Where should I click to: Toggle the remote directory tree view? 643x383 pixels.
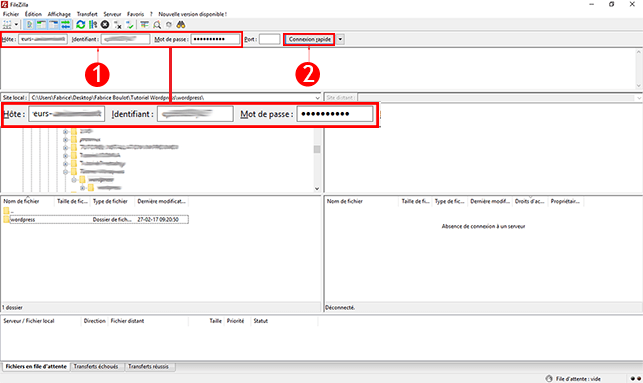[54, 25]
